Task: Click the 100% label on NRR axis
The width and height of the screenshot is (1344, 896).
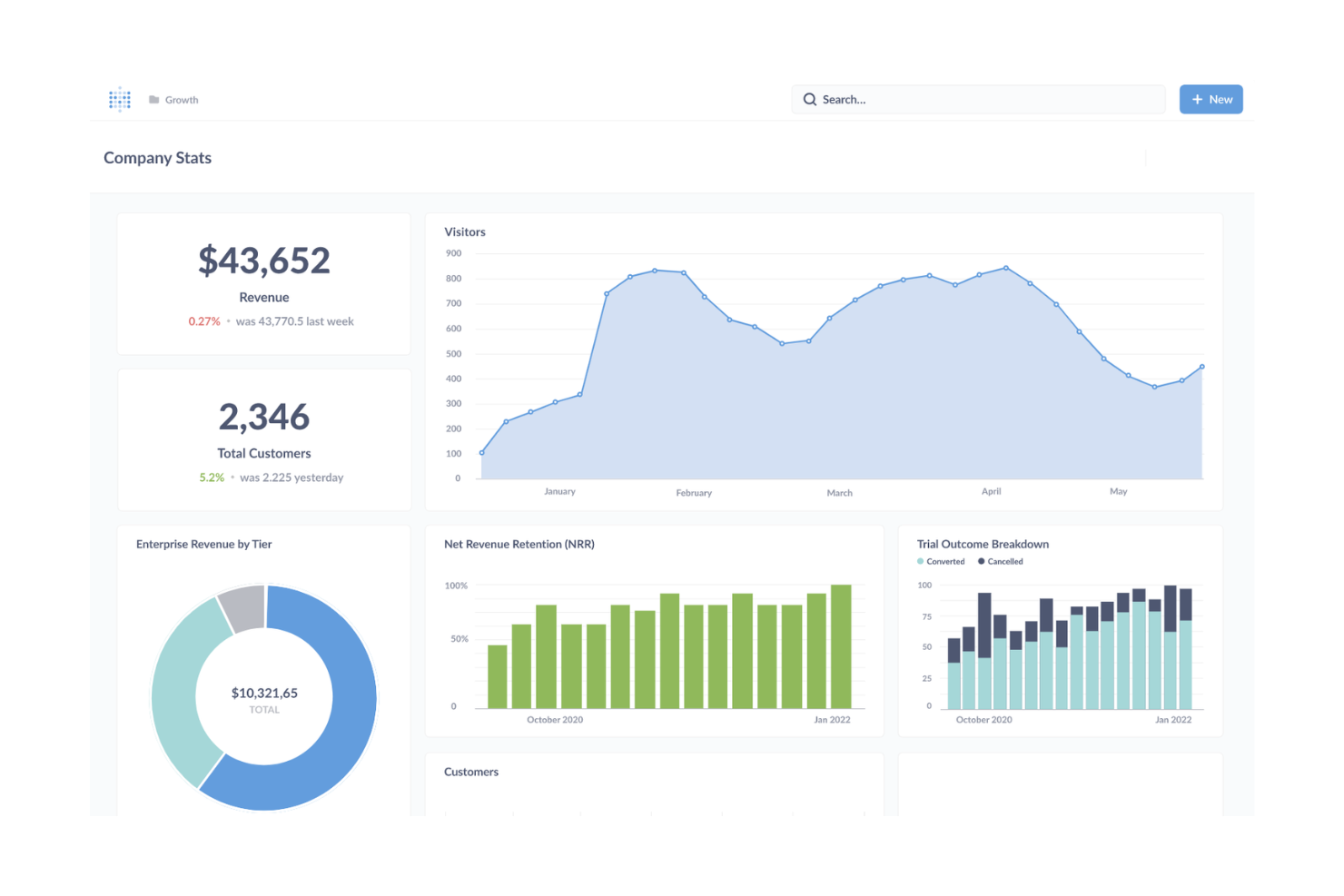Action: [456, 586]
